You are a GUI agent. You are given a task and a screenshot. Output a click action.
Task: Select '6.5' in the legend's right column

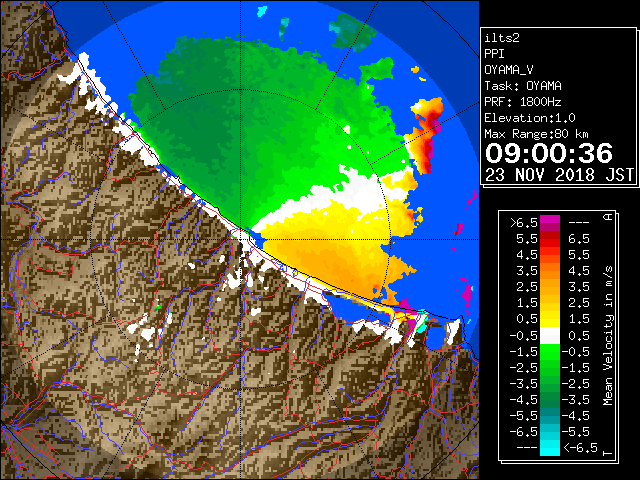(579, 239)
